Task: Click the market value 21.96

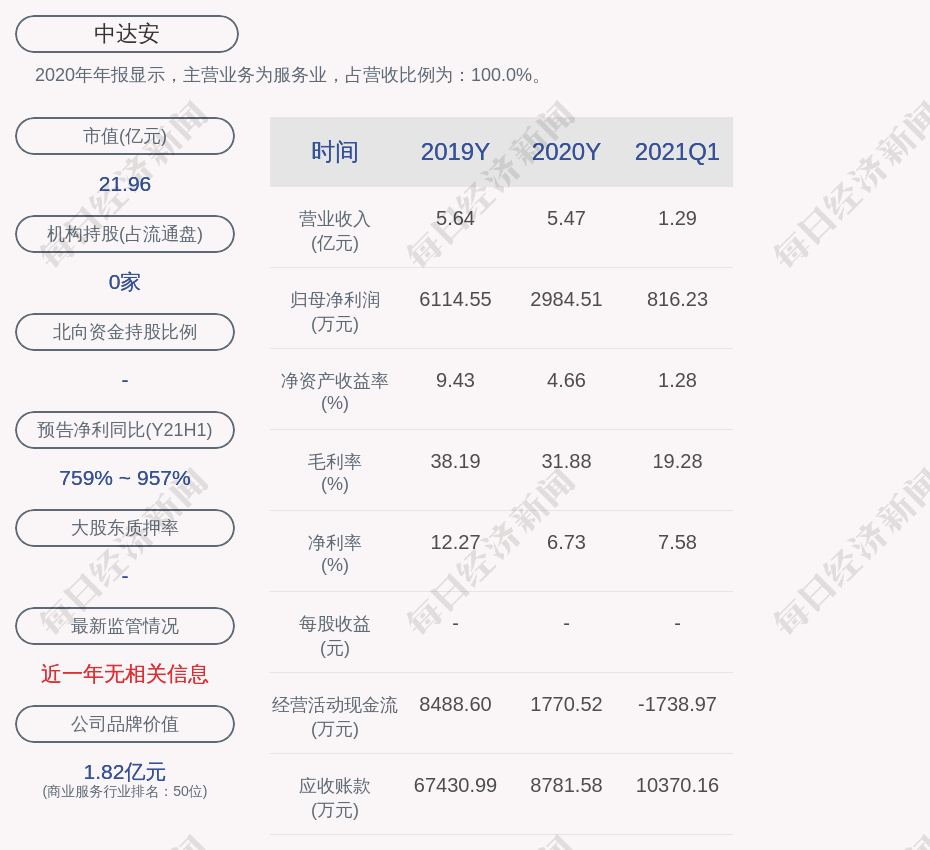Action: point(125,184)
